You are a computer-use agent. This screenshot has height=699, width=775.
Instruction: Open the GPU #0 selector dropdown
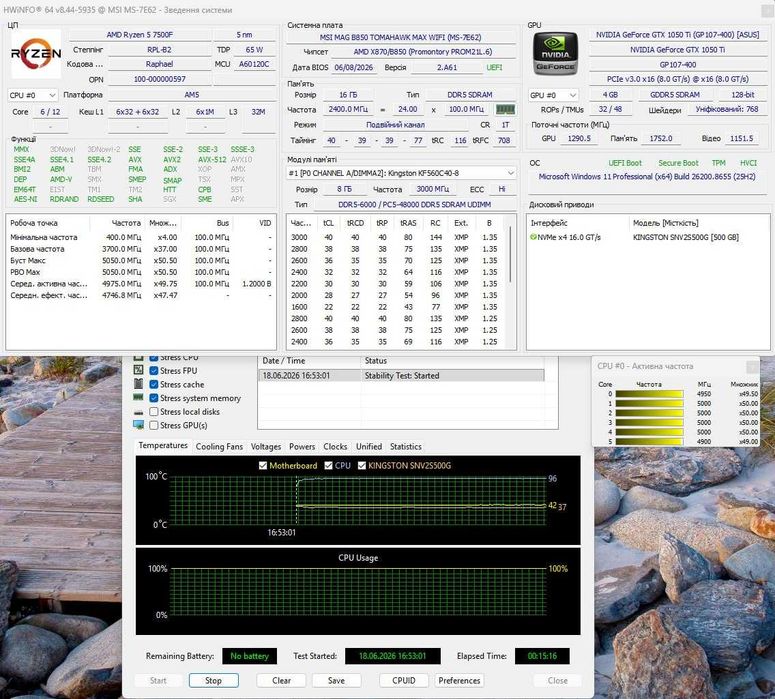(x=553, y=95)
